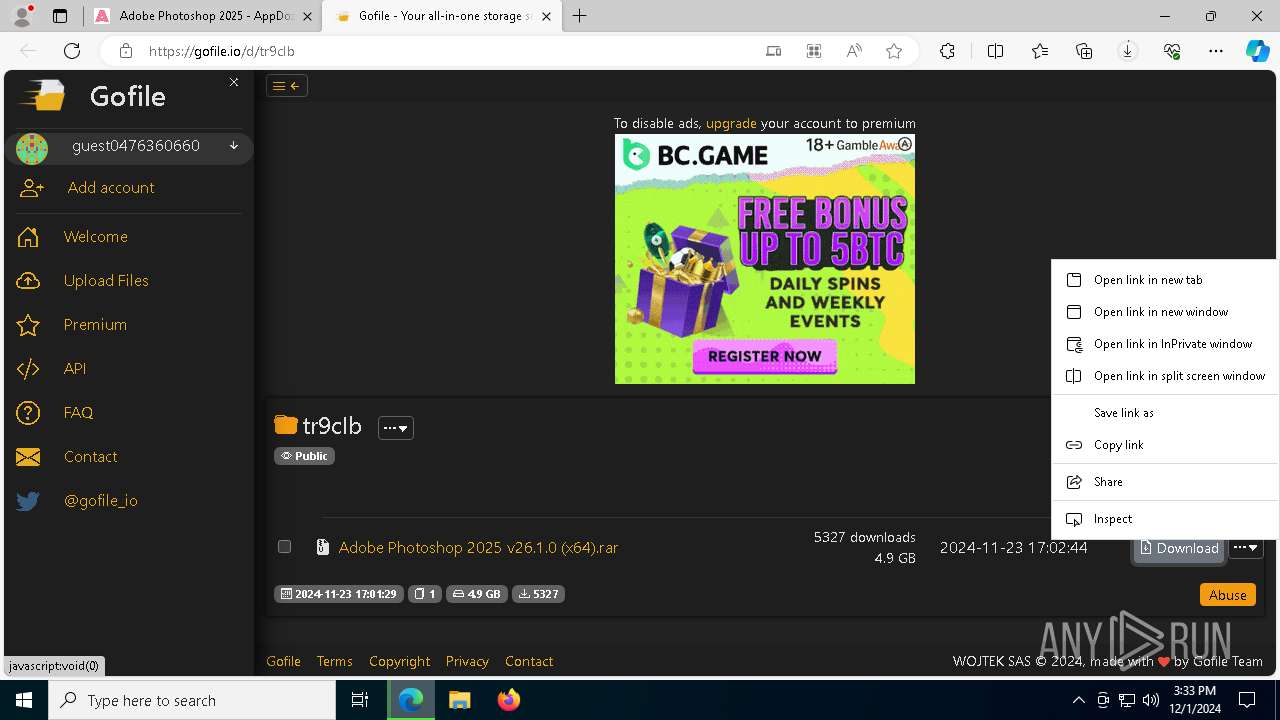Choose Open link in new window
The image size is (1280, 720).
(1164, 312)
